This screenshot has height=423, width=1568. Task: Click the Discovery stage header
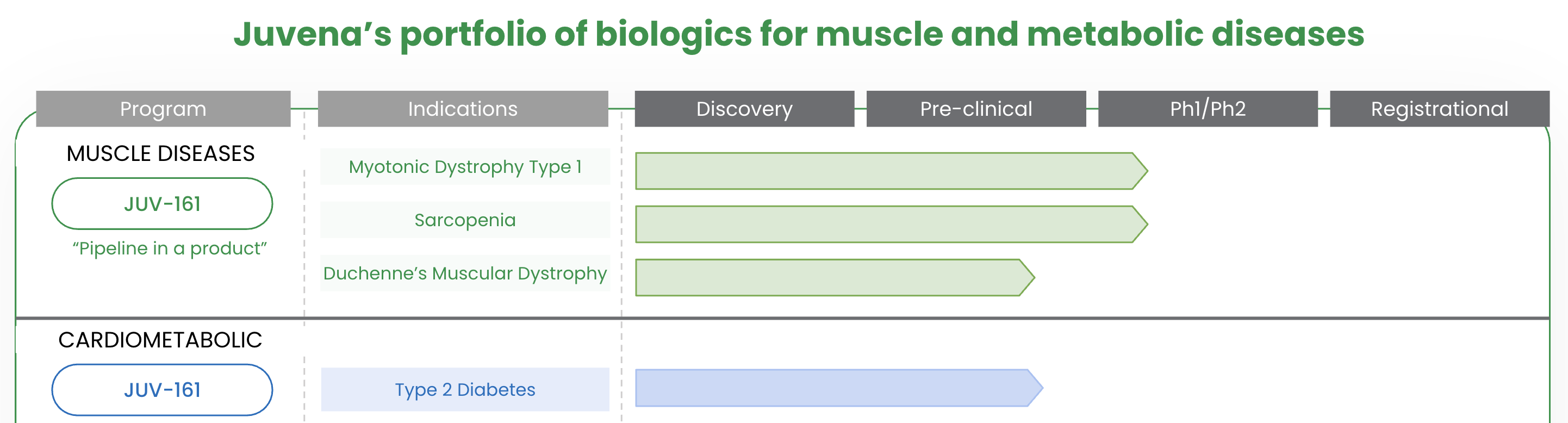[x=744, y=109]
